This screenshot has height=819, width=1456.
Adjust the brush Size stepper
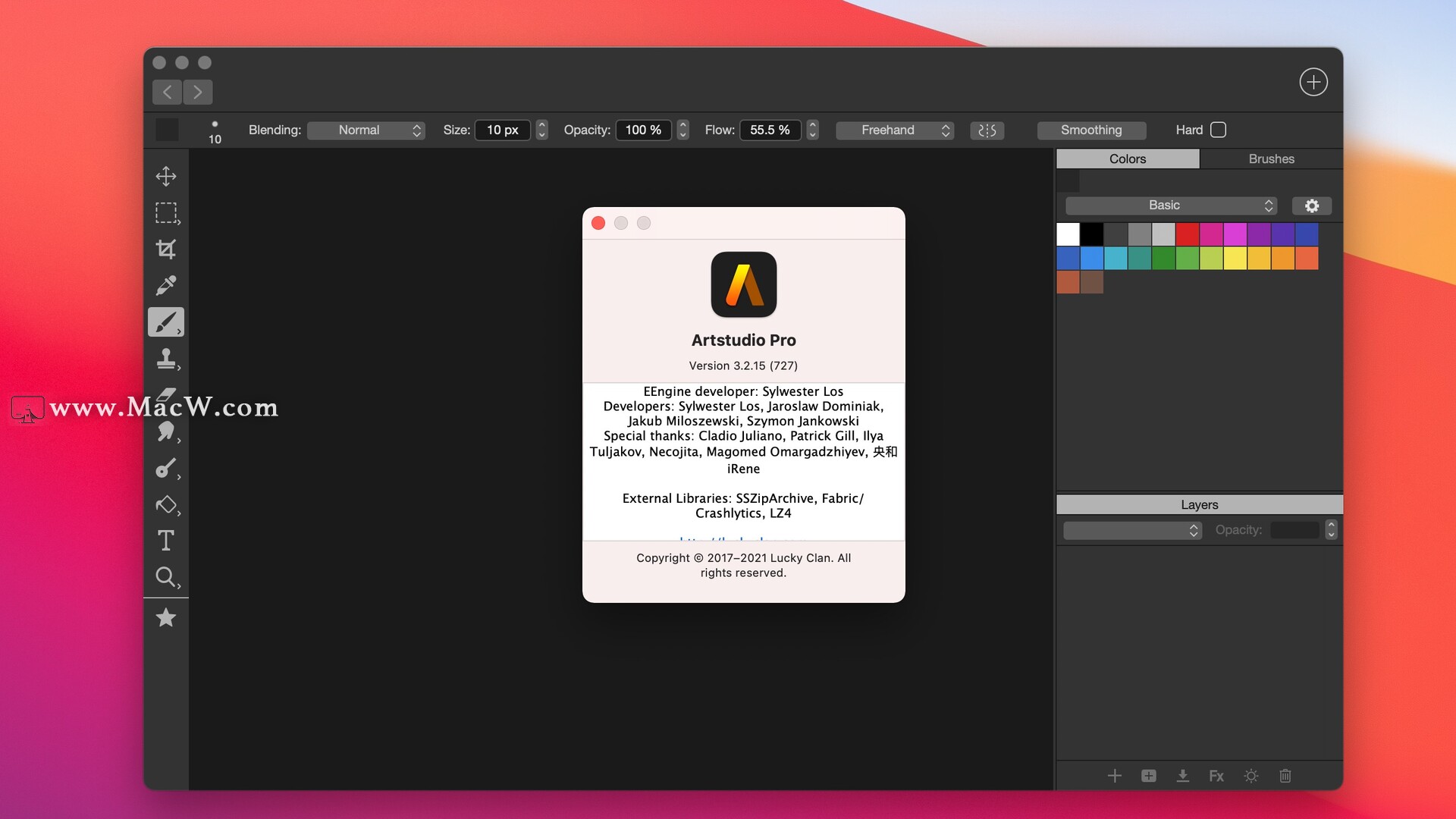pos(541,130)
